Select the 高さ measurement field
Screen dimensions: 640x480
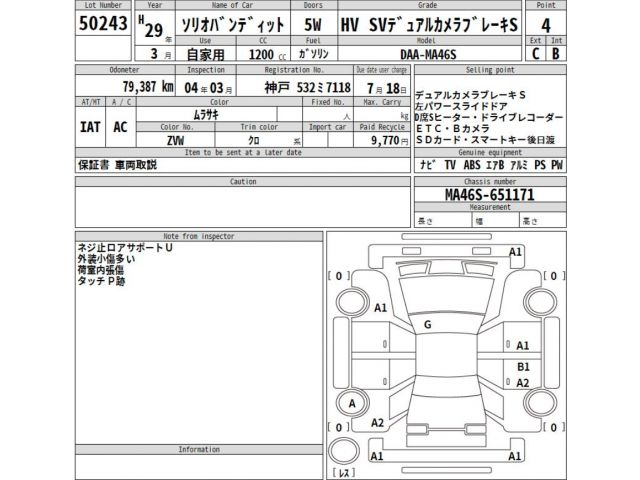click(x=543, y=221)
